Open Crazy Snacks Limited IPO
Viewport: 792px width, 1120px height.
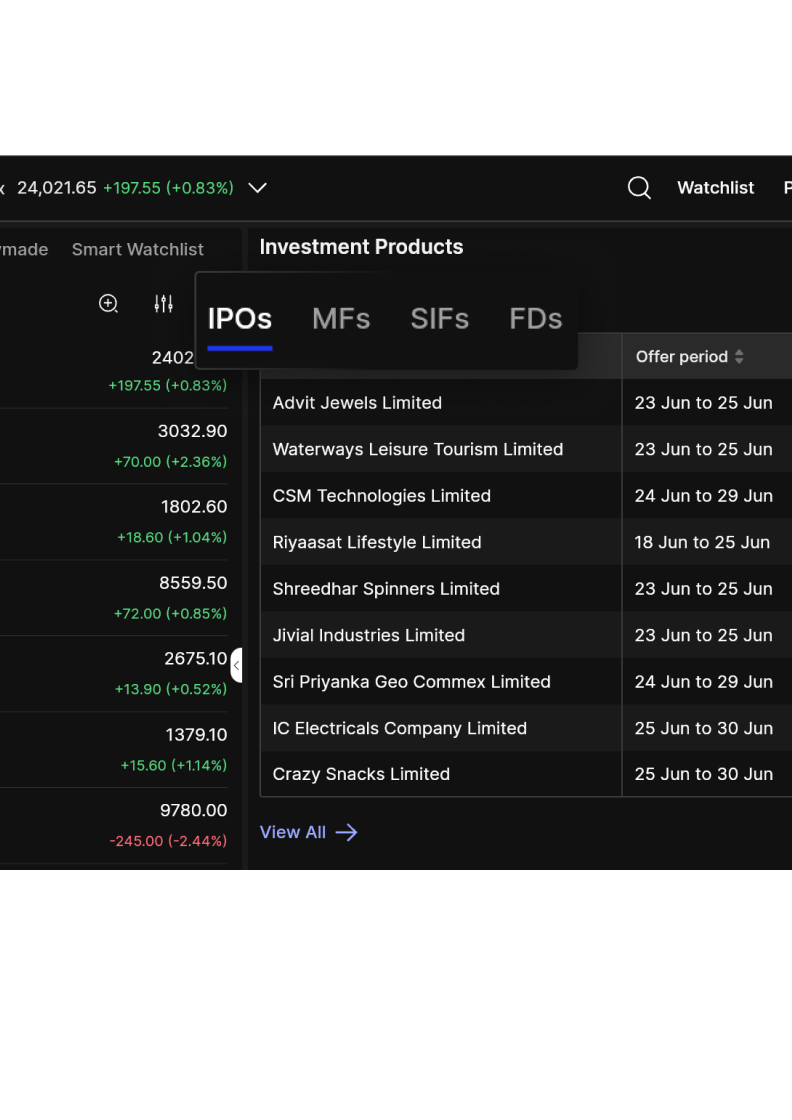361,774
